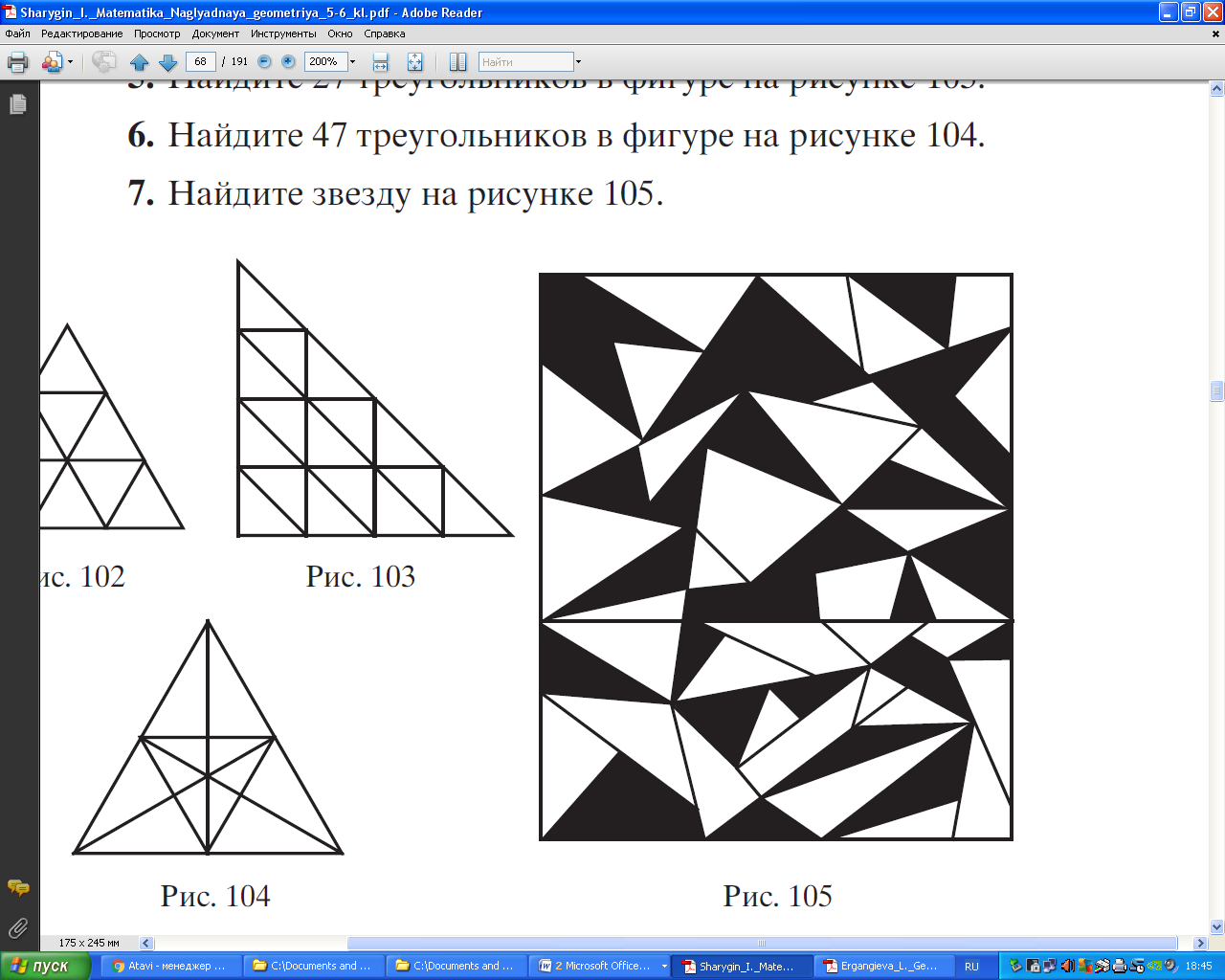The width and height of the screenshot is (1225, 980).
Task: Toggle fit one full page icon
Action: (414, 62)
